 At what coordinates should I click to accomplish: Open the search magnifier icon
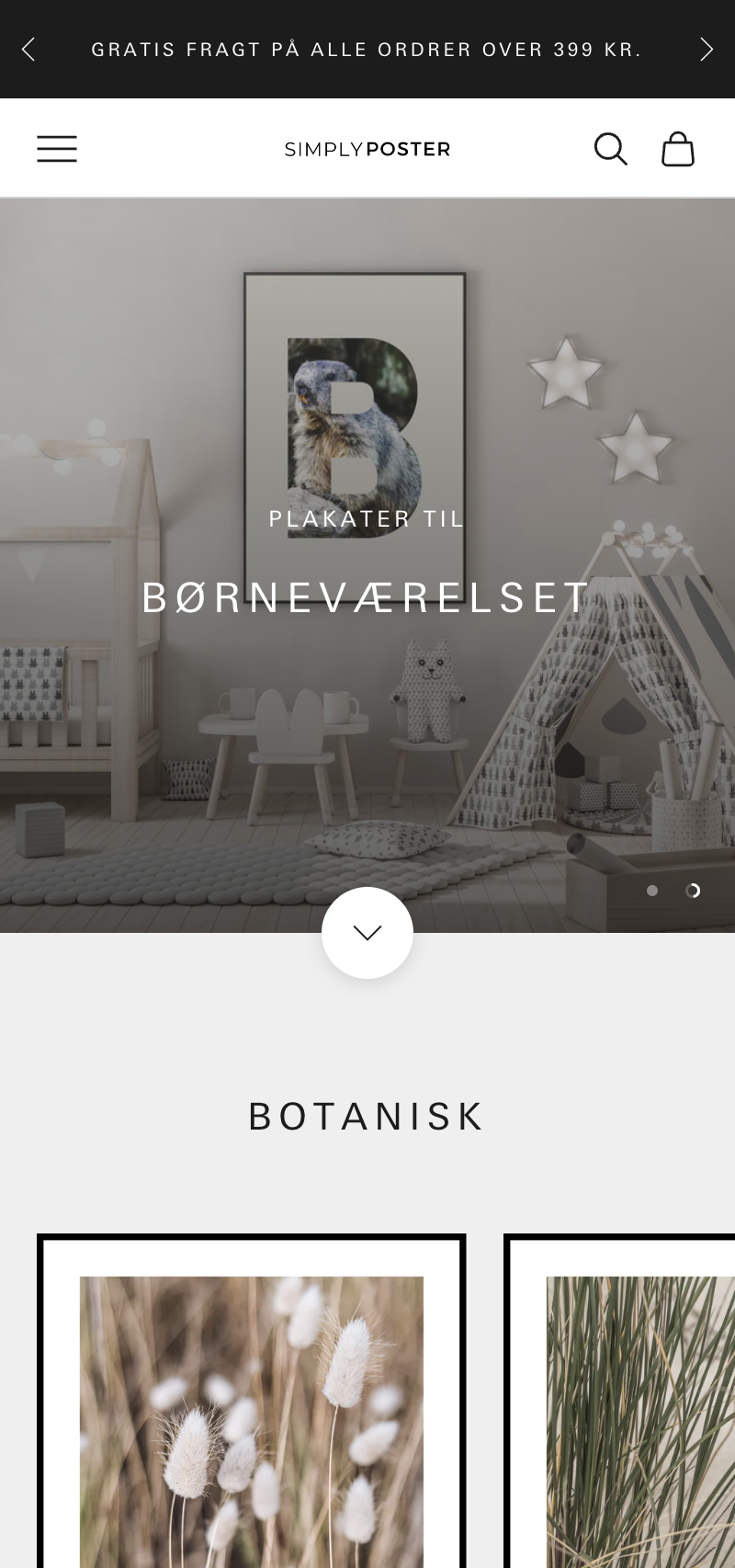click(610, 149)
